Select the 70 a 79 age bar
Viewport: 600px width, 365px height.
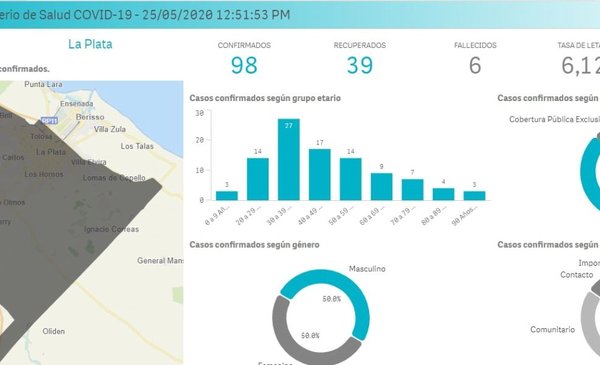pyautogui.click(x=412, y=190)
